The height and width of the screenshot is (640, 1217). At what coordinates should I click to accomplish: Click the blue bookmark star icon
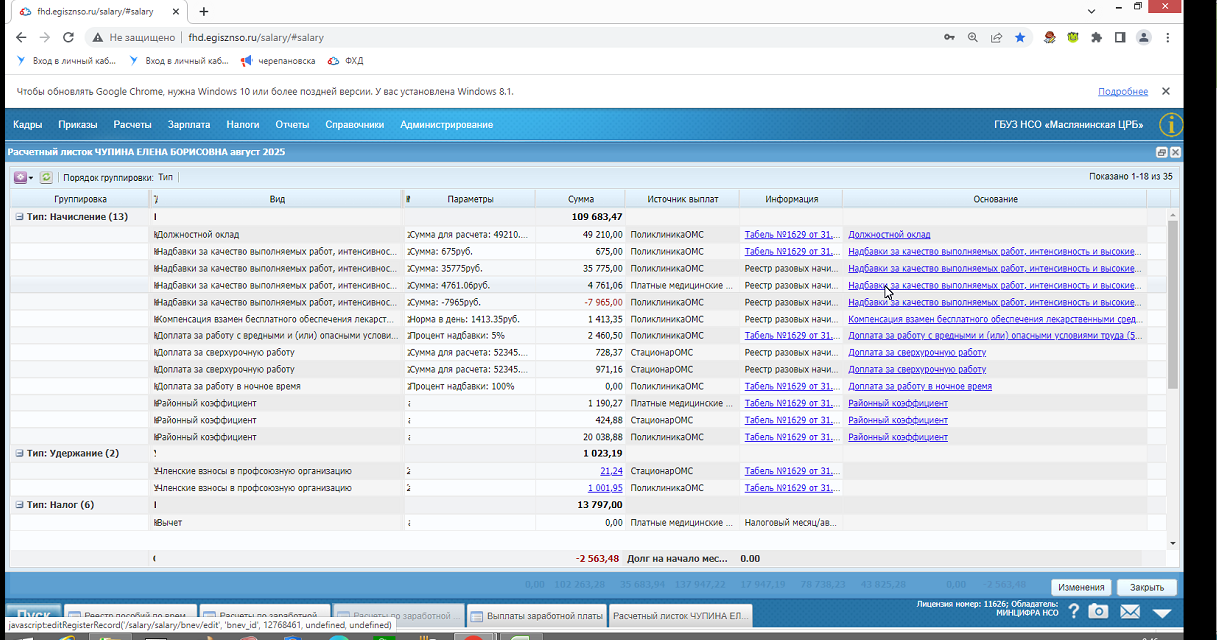(1020, 37)
